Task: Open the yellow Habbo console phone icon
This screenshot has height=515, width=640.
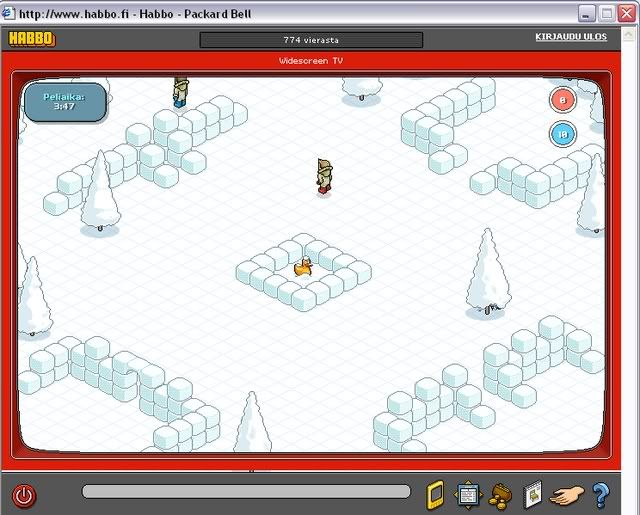Action: tap(435, 494)
